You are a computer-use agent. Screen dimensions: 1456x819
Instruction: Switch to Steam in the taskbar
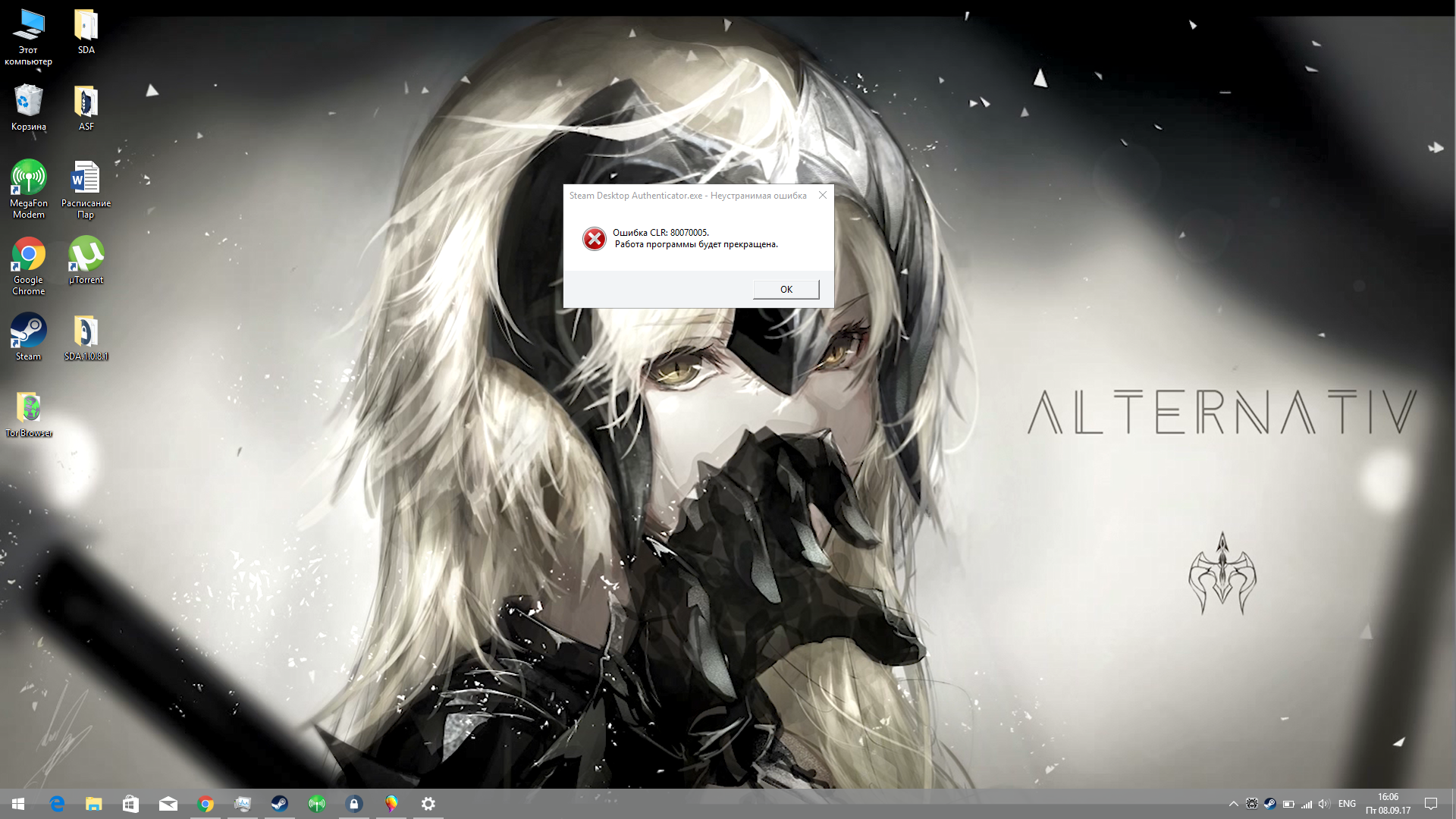280,804
